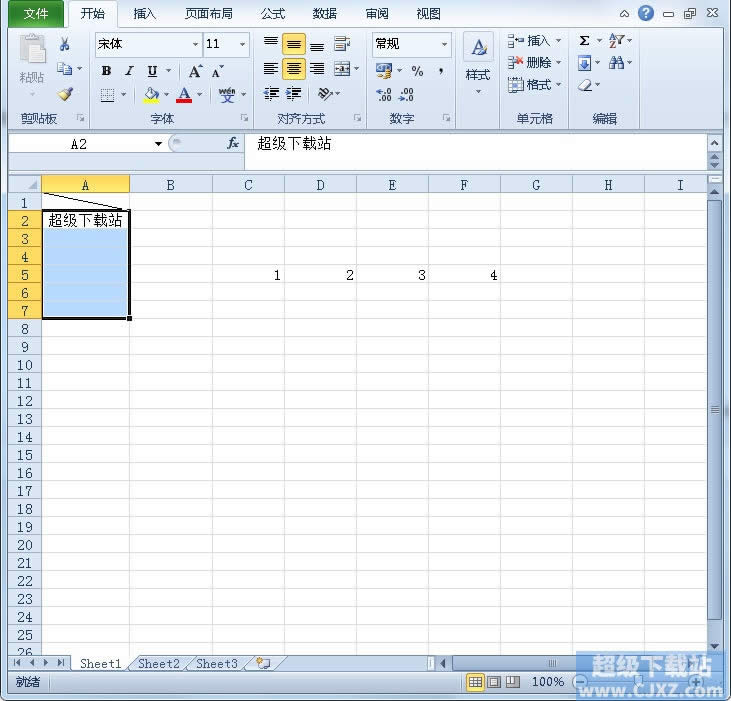Click the select-all corner of the grid
This screenshot has height=701, width=731.
coord(25,185)
